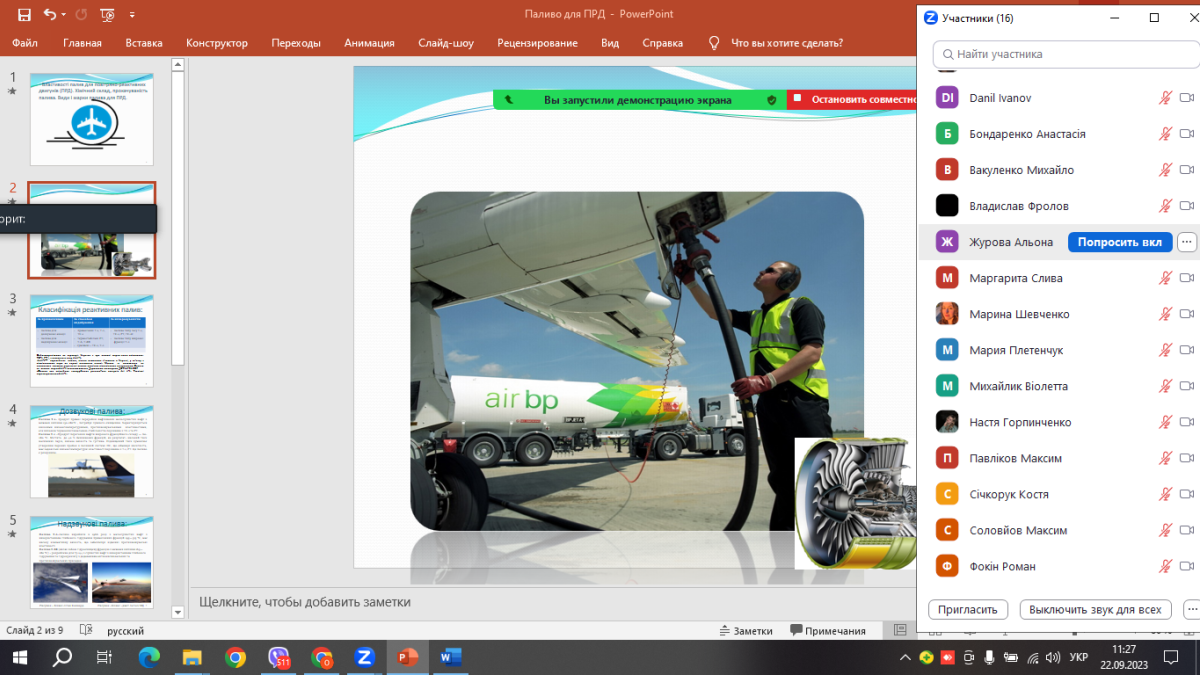The height and width of the screenshot is (675, 1200).
Task: Expand the Undo history dropdown arrow
Action: click(x=65, y=15)
